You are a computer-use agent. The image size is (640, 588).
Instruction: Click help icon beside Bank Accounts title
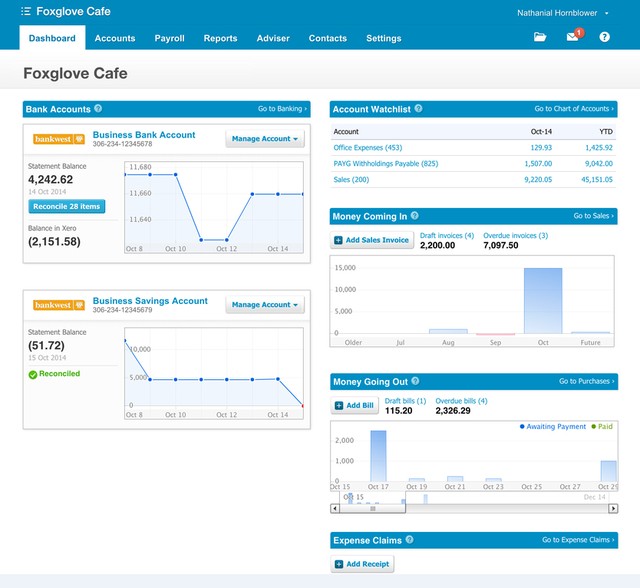pyautogui.click(x=98, y=109)
